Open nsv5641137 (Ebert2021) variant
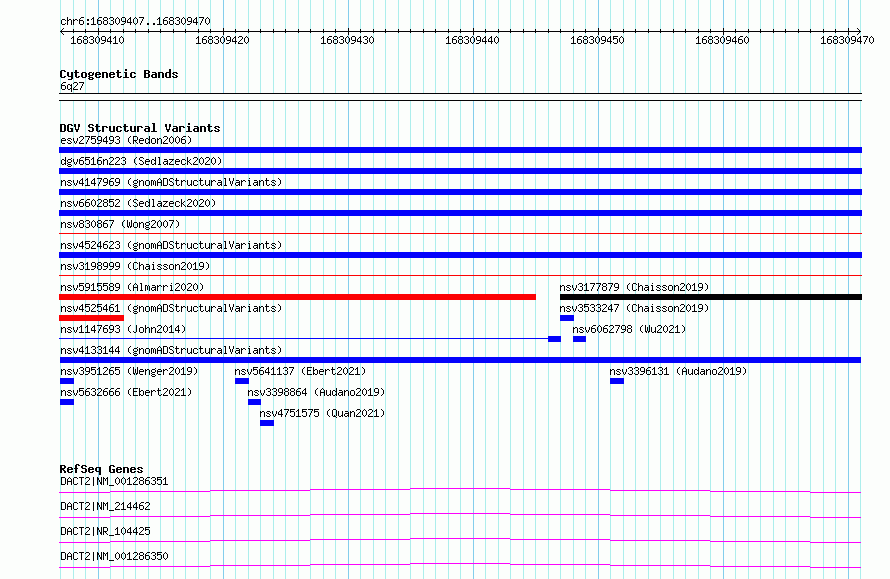 300,371
